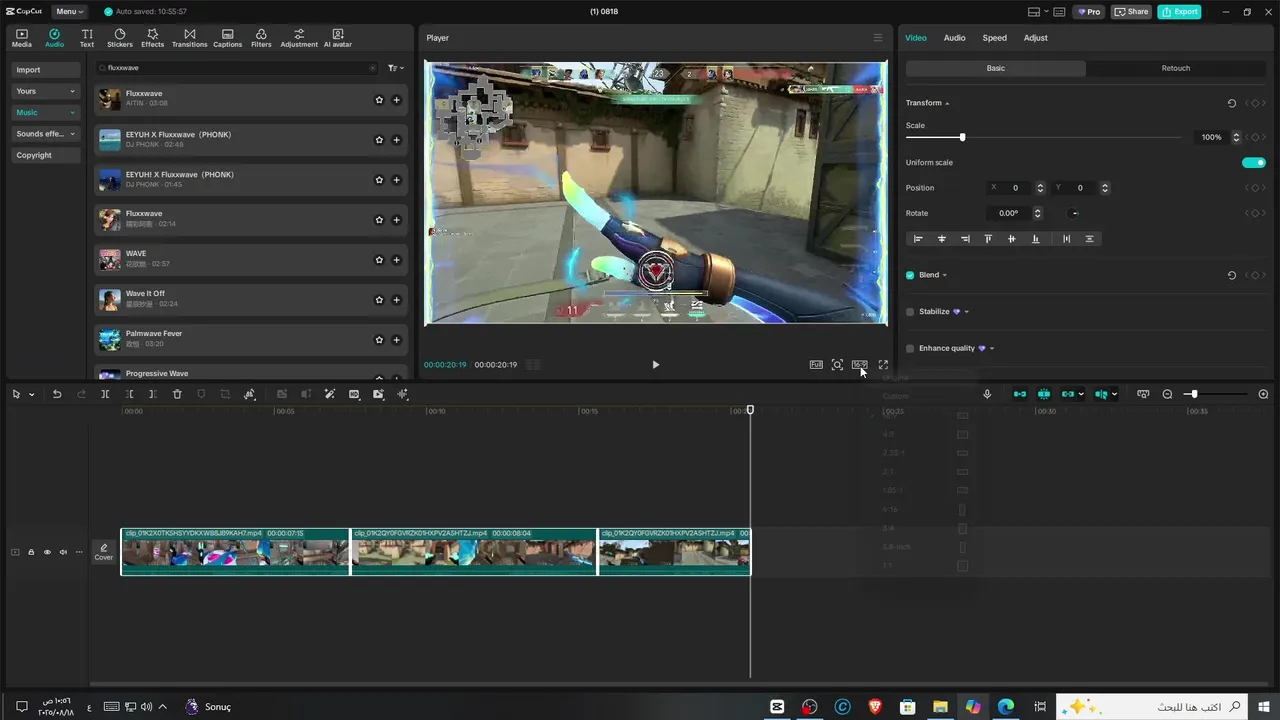The width and height of the screenshot is (1280, 720).
Task: Open the Media tab
Action: (22, 38)
